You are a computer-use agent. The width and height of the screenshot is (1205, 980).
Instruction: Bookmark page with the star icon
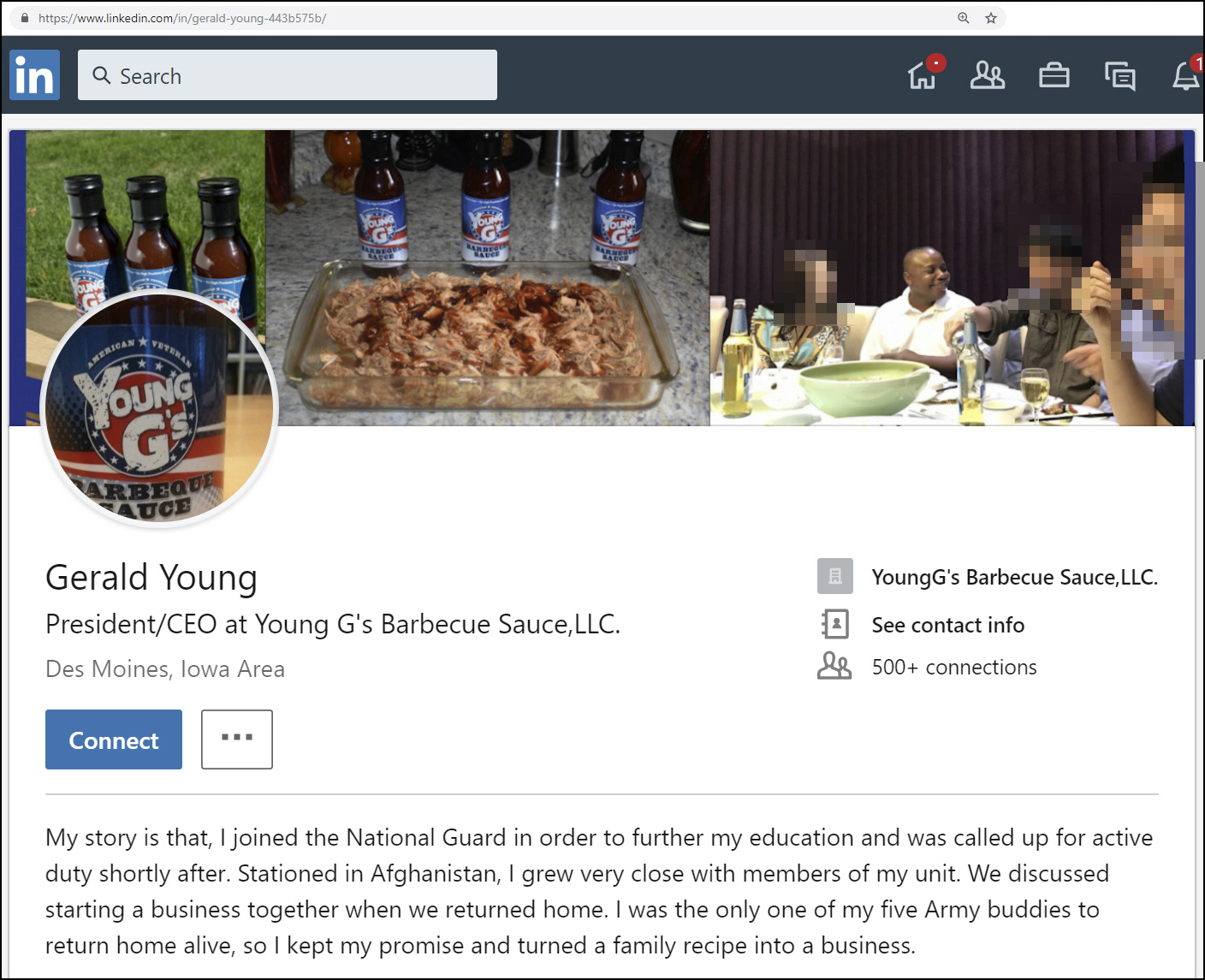pyautogui.click(x=991, y=18)
